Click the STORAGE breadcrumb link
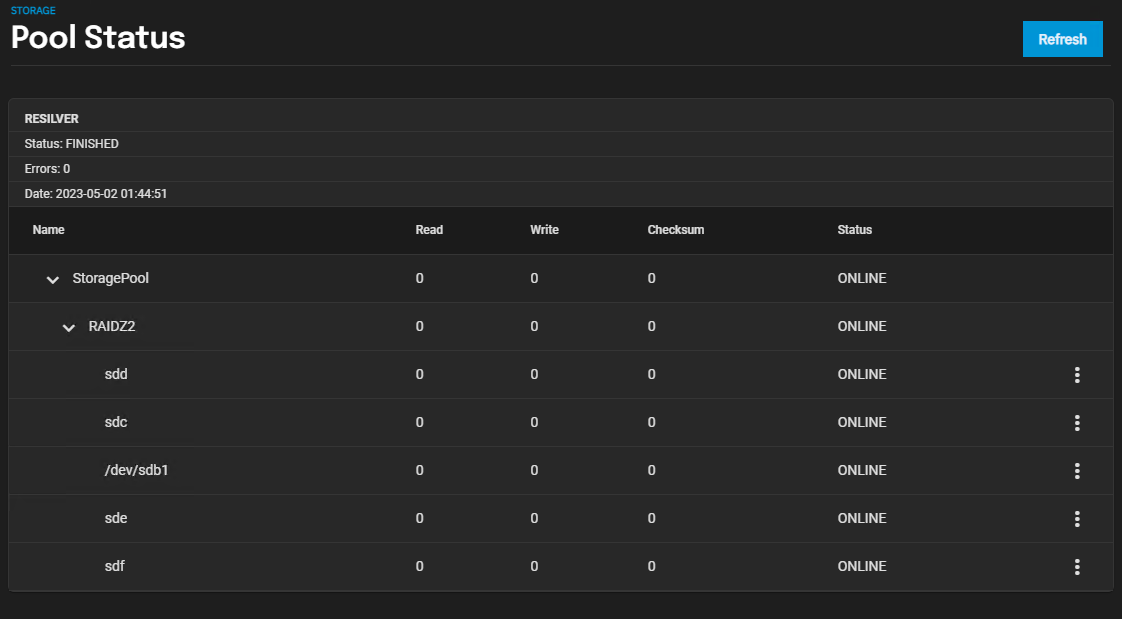 [x=33, y=10]
